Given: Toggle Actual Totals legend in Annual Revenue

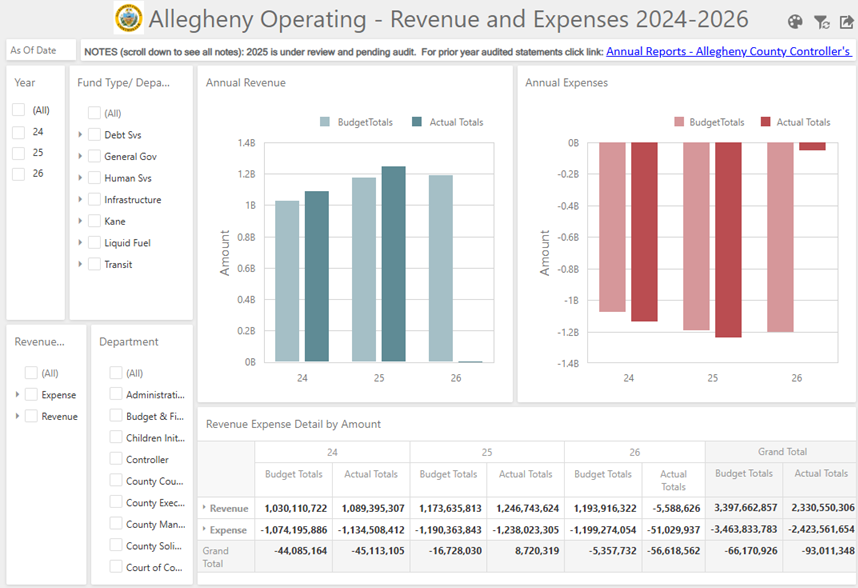Looking at the screenshot, I should 447,122.
